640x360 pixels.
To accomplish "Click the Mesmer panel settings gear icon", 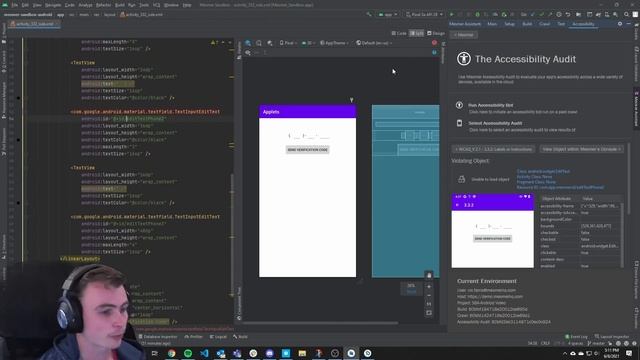I will coord(620,24).
